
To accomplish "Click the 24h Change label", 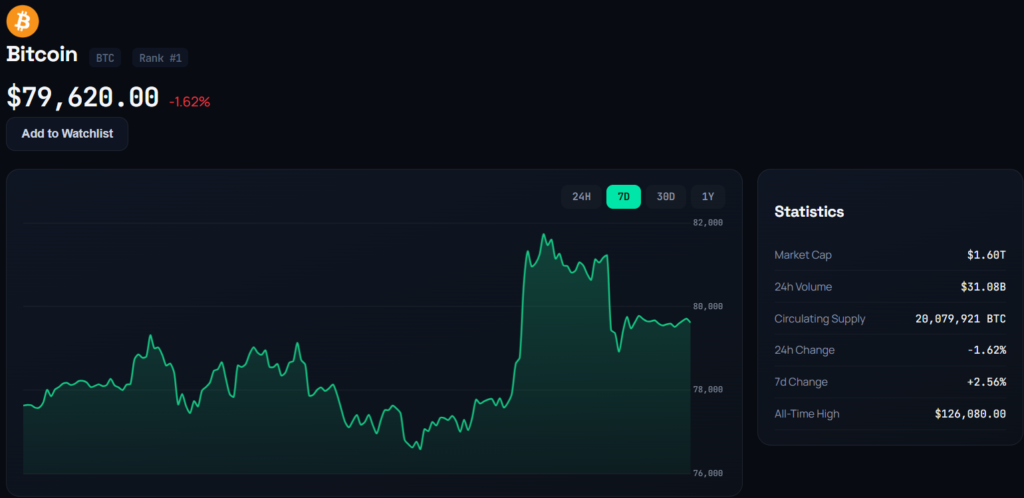I will pyautogui.click(x=804, y=350).
